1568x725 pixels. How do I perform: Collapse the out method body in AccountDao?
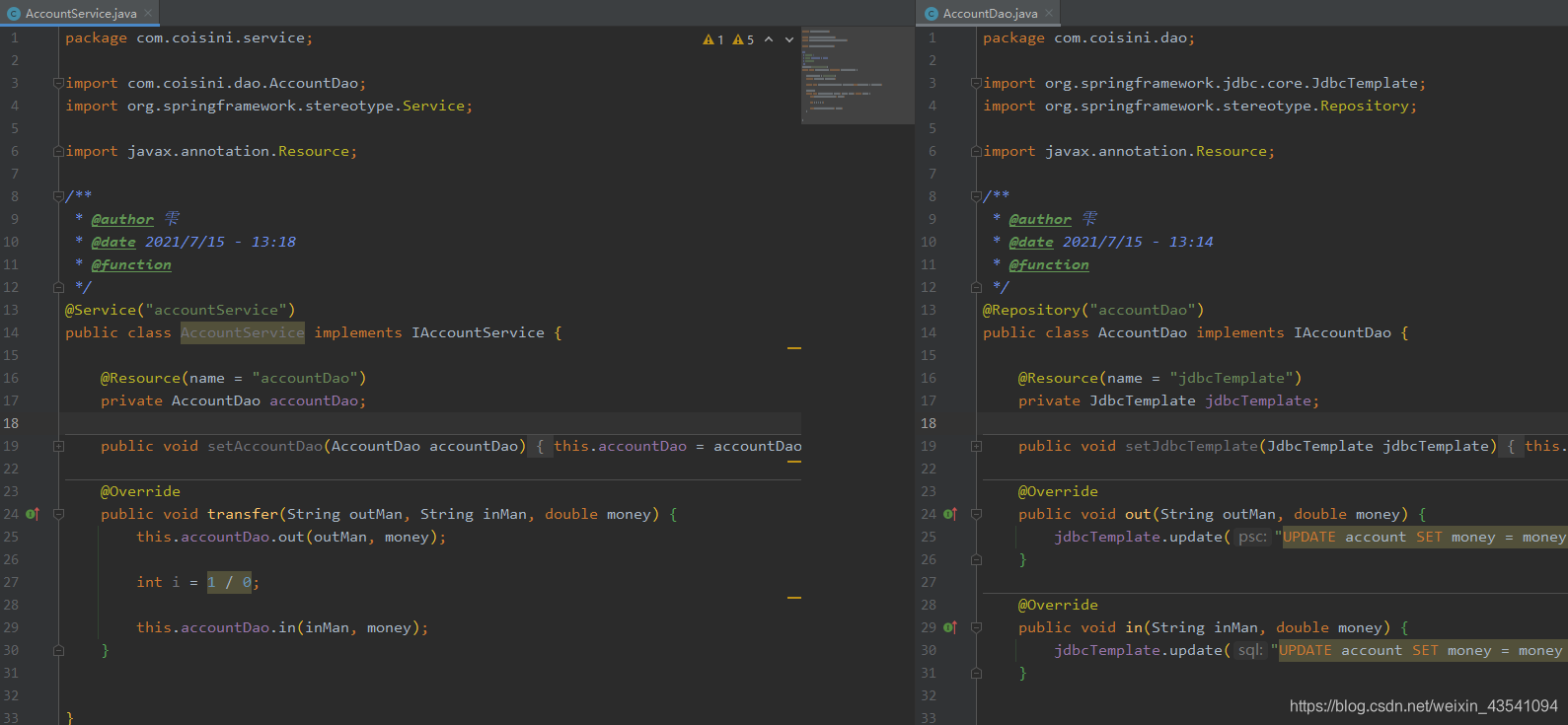(976, 514)
